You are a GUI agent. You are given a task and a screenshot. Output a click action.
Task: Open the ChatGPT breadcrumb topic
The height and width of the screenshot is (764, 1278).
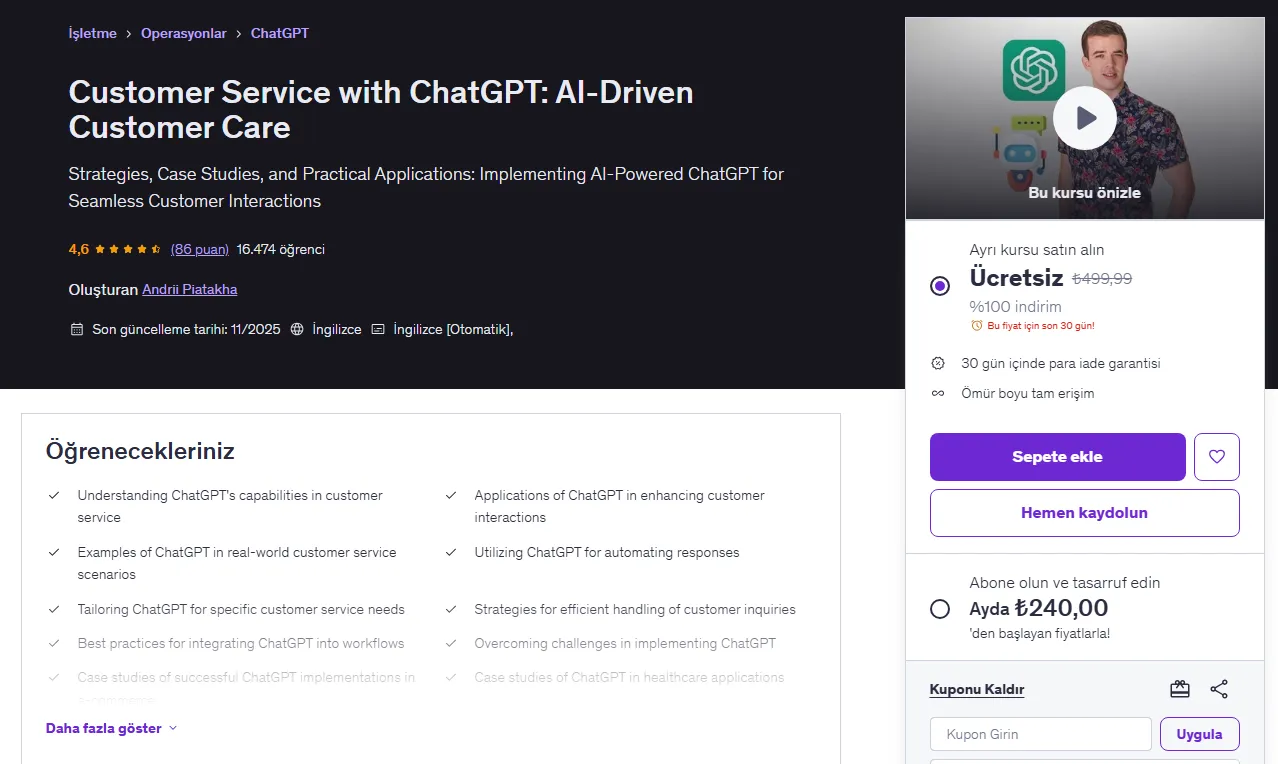click(x=280, y=33)
